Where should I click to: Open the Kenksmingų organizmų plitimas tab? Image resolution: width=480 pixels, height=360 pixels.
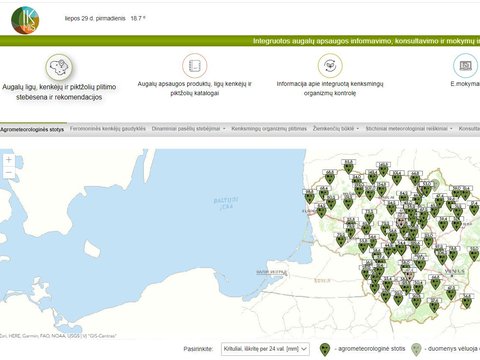tap(269, 129)
